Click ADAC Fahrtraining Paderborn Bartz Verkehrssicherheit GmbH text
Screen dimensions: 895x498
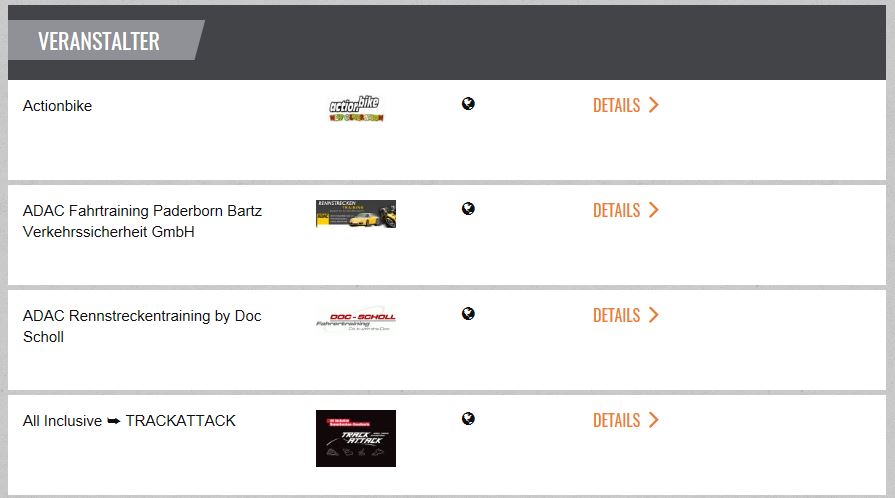(142, 221)
